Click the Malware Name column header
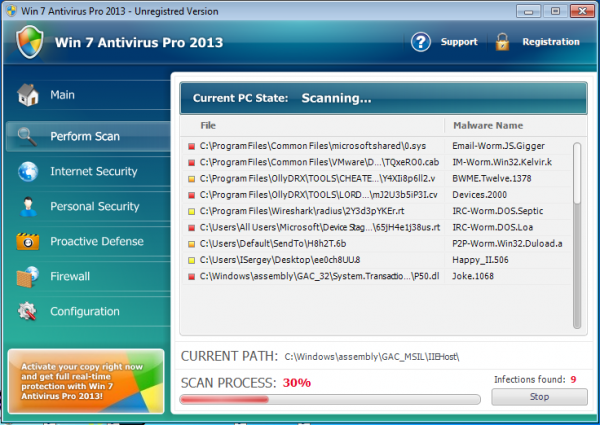600x425 pixels. (x=488, y=125)
